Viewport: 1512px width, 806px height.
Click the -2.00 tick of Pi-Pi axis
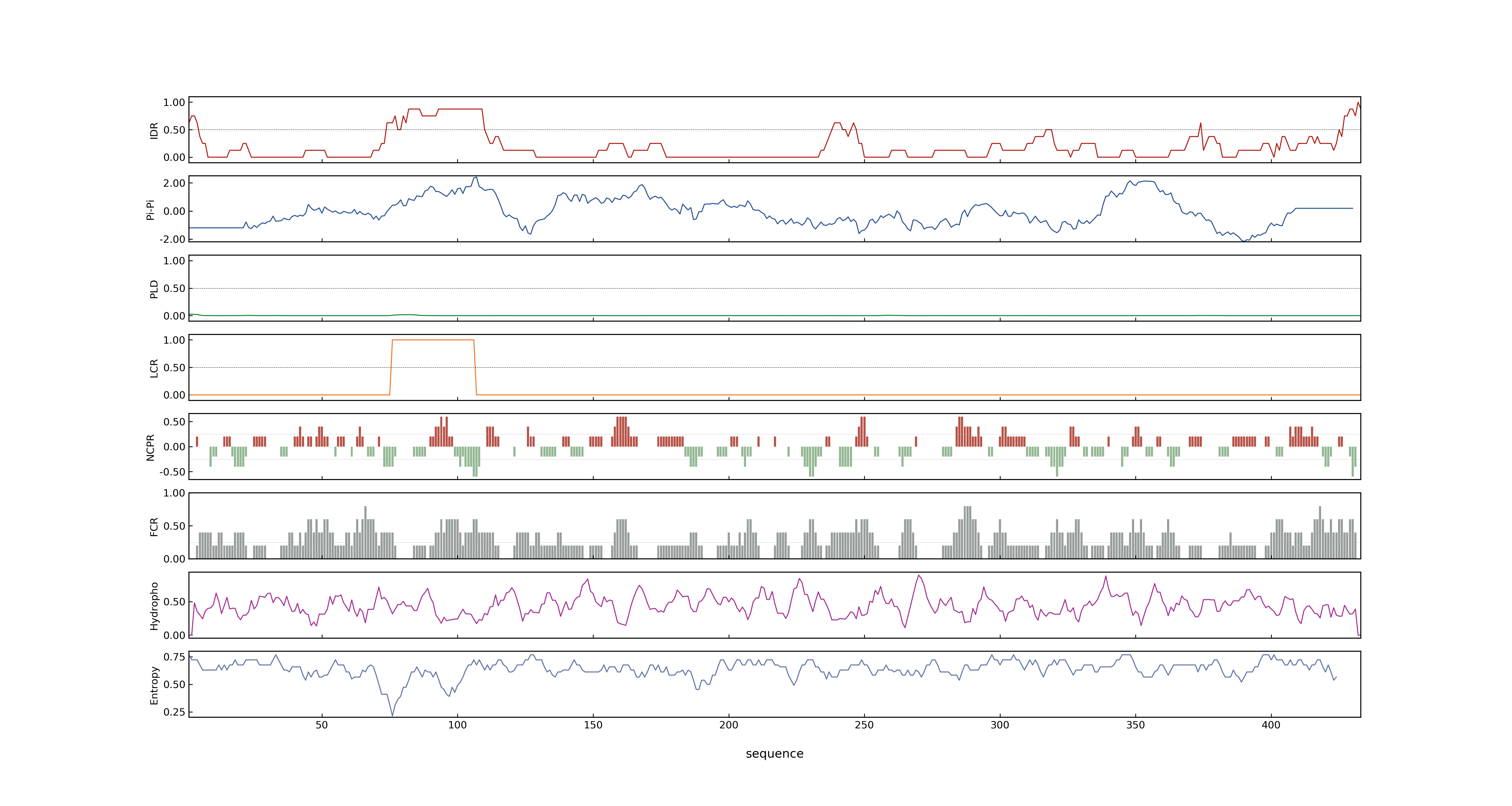(x=172, y=239)
